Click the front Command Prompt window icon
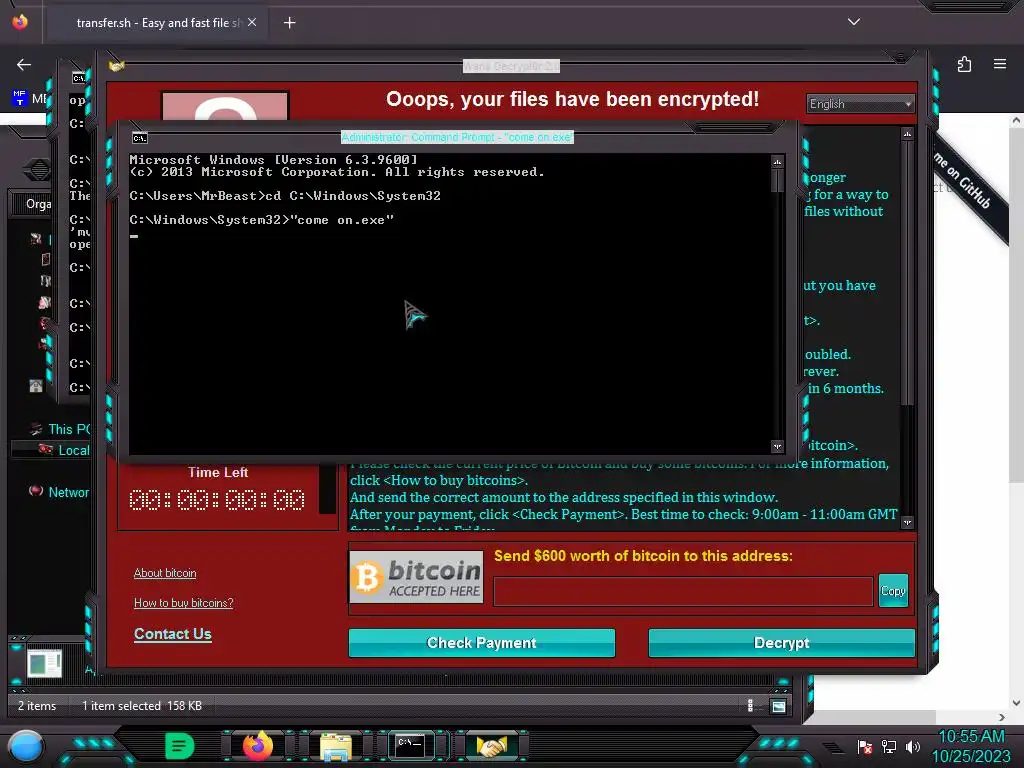This screenshot has height=768, width=1024. tap(140, 138)
